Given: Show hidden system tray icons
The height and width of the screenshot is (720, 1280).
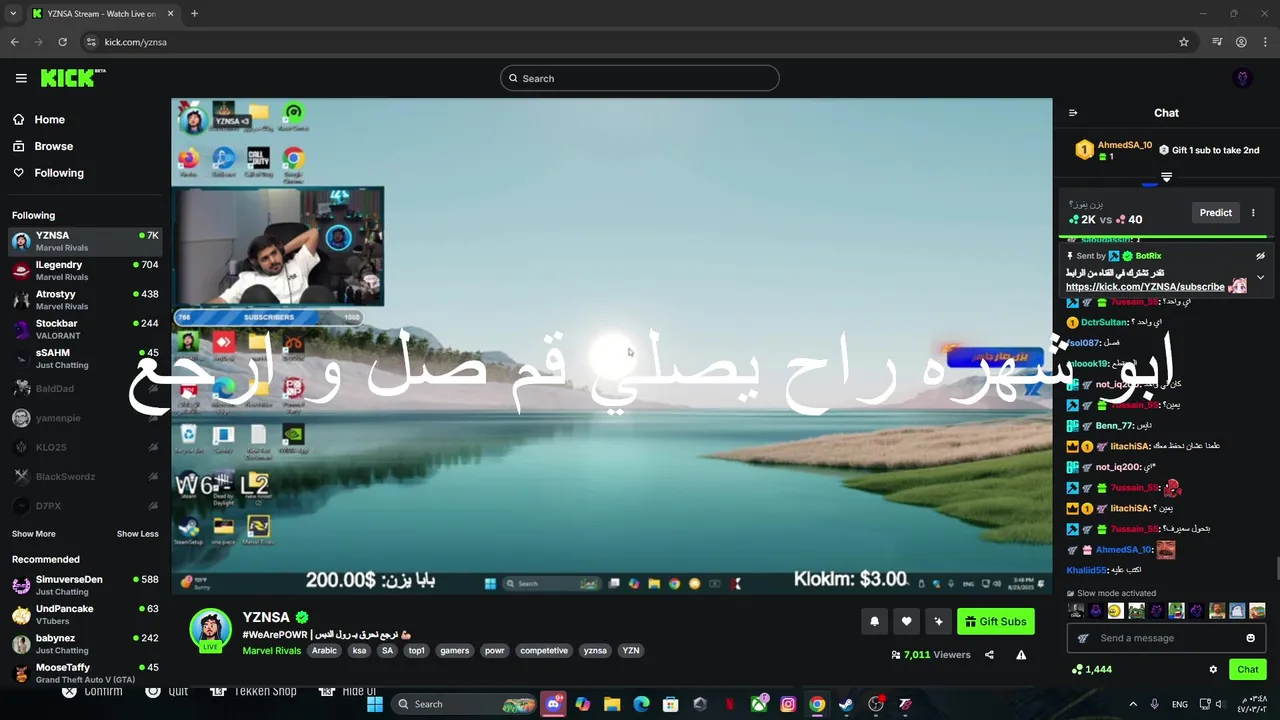Looking at the screenshot, I should (1133, 704).
